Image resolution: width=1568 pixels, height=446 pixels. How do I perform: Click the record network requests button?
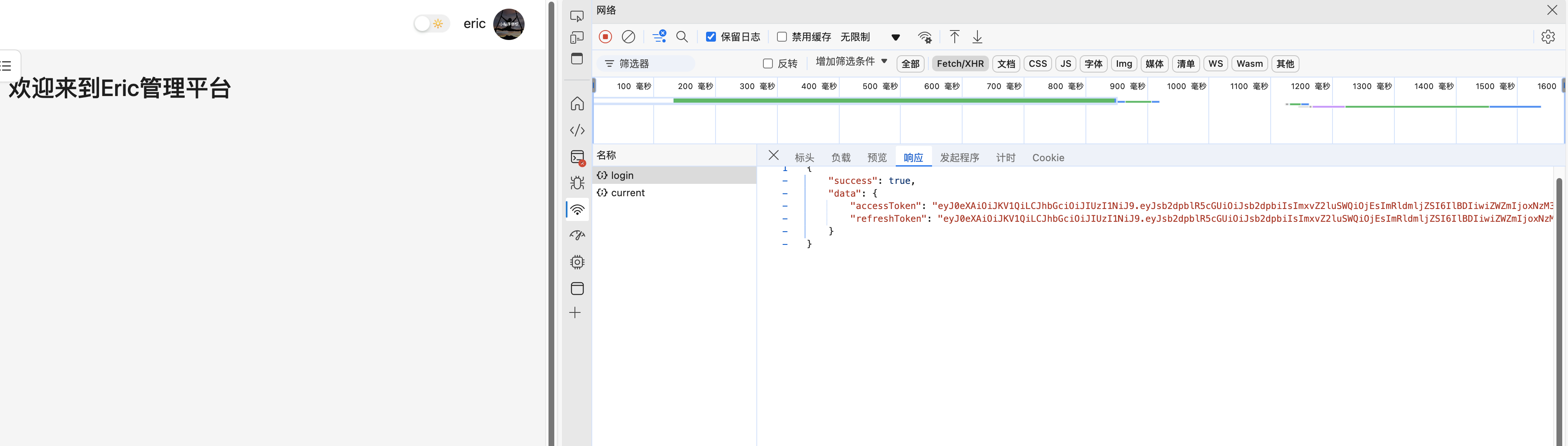coord(605,37)
